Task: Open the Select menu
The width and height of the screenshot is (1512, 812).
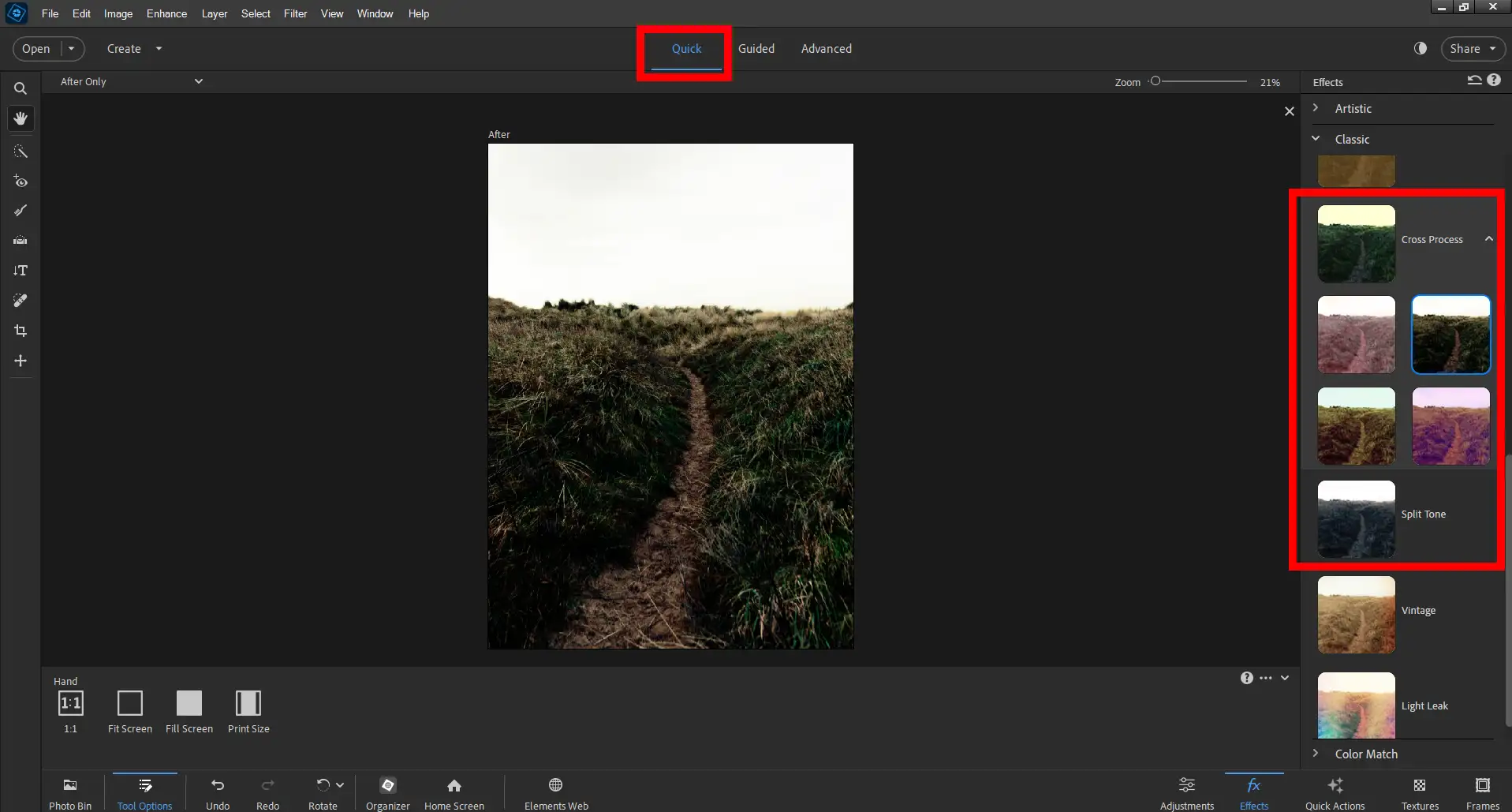Action: tap(256, 13)
